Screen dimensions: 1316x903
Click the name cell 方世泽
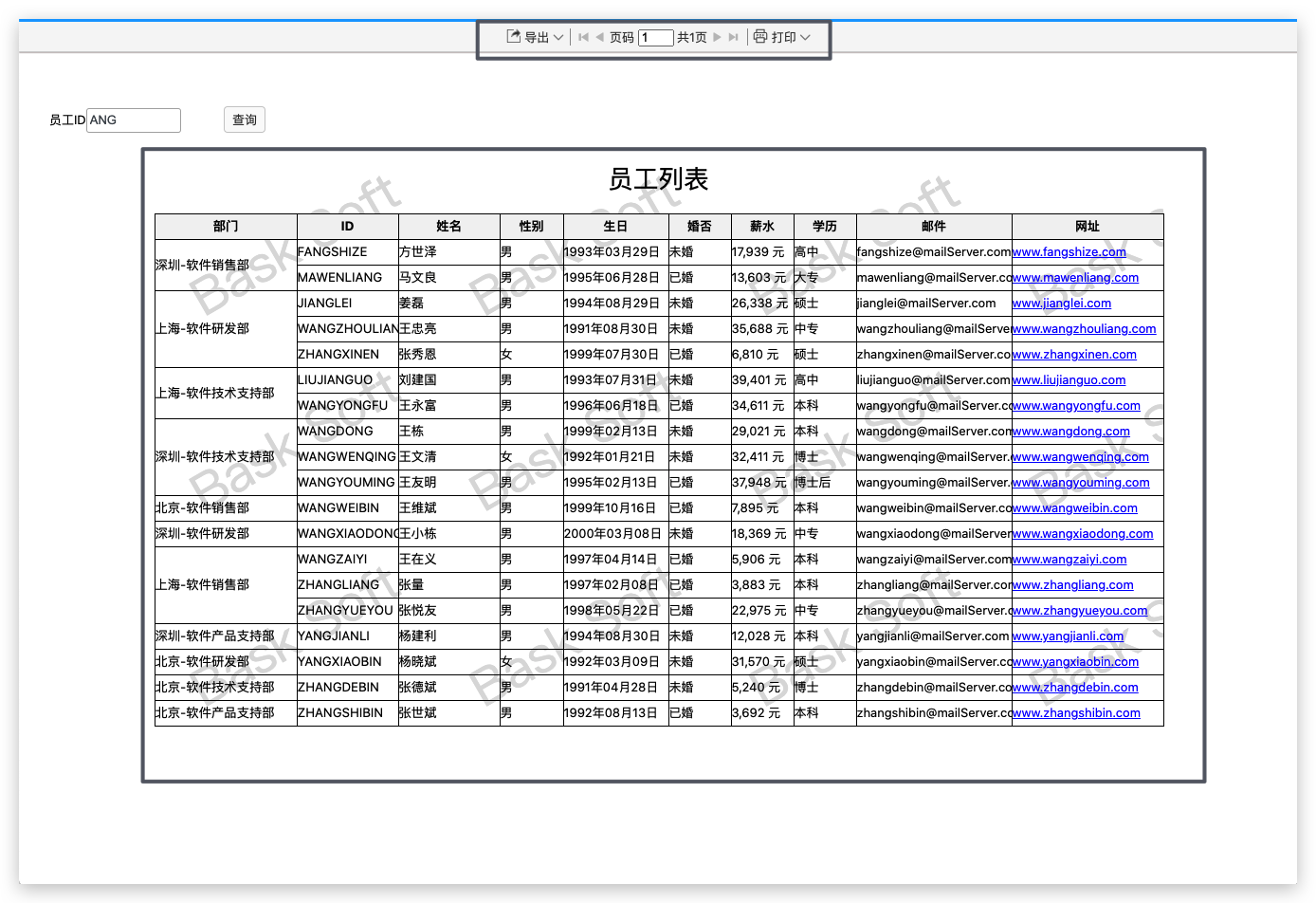click(449, 252)
